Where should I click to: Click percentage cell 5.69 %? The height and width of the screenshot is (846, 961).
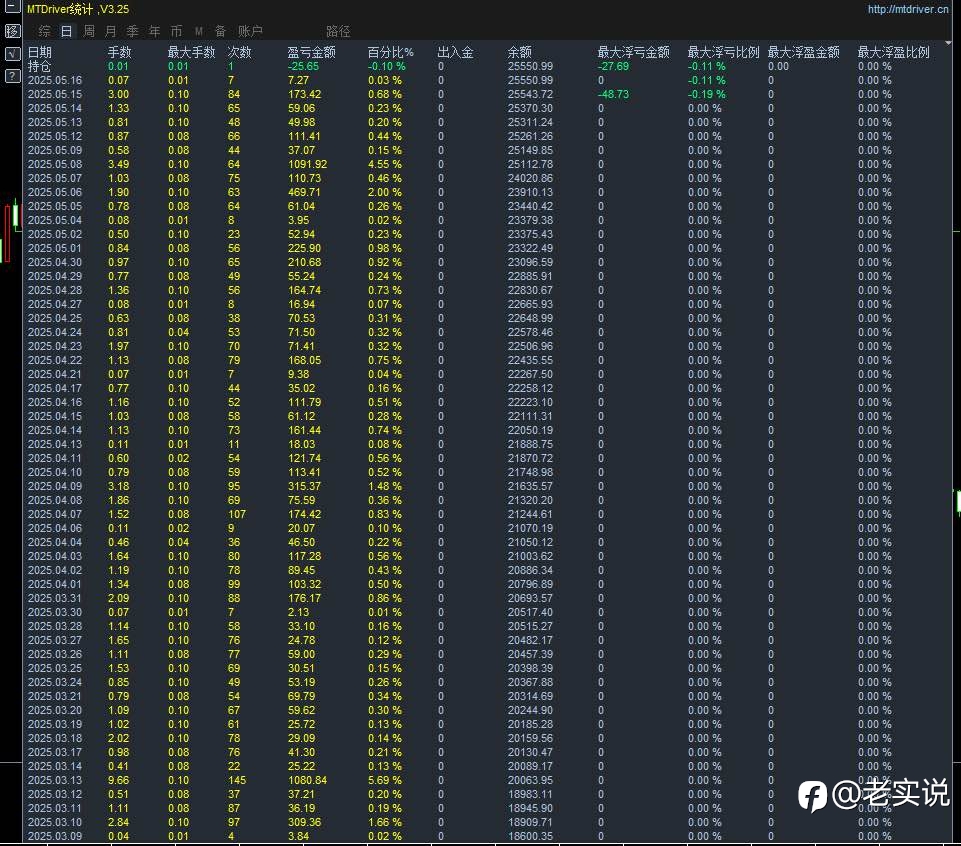pos(385,780)
